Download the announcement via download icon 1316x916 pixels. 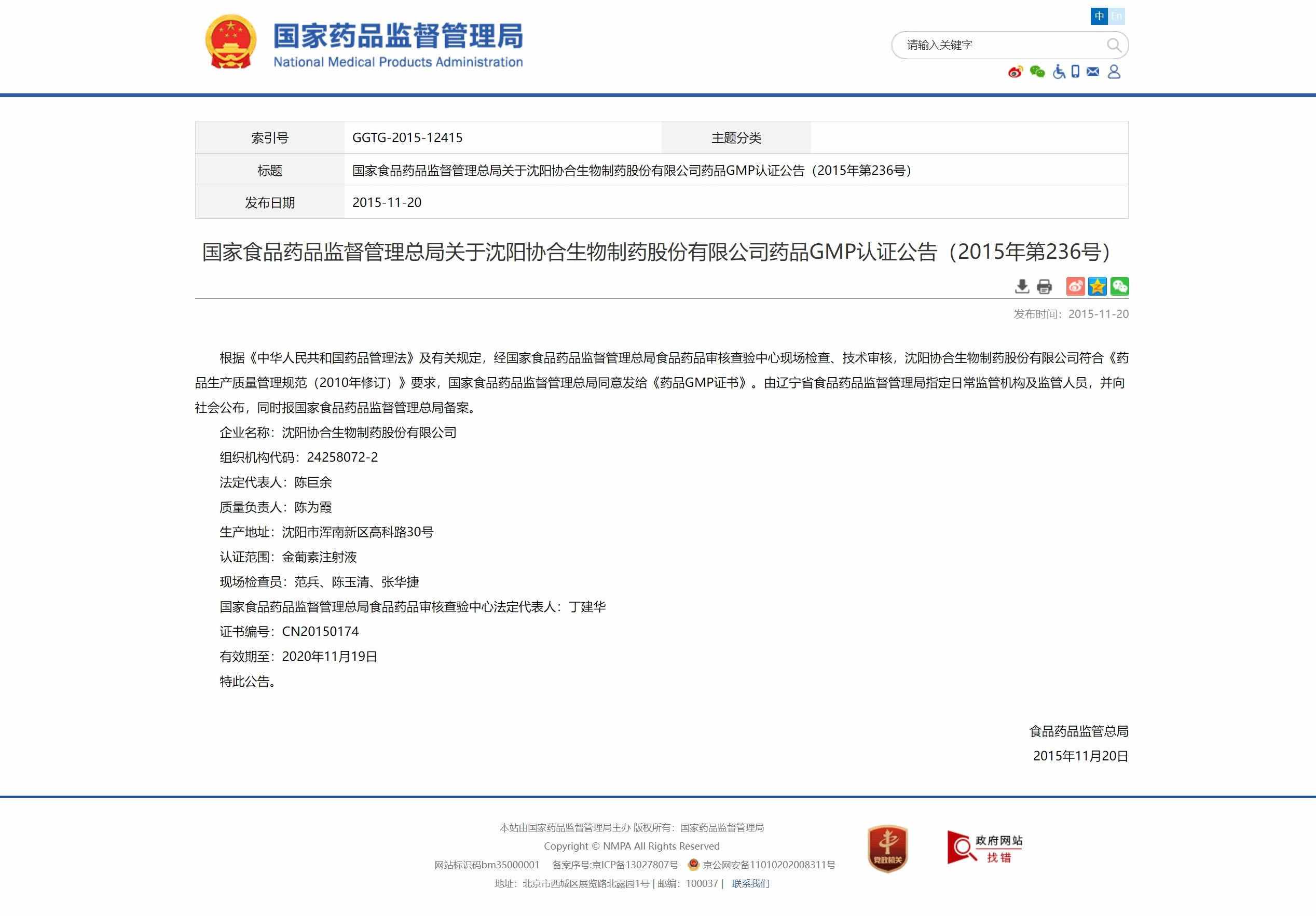pyautogui.click(x=1022, y=286)
